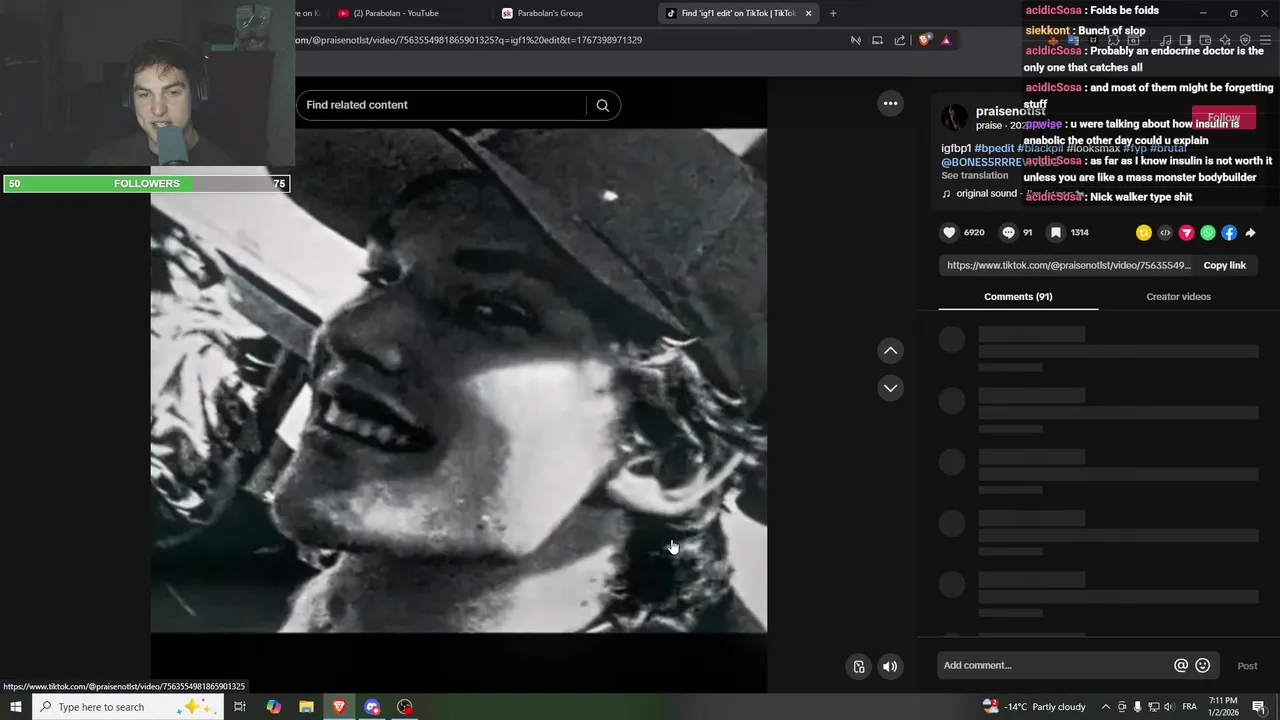This screenshot has width=1280, height=720.
Task: Open the weather widget showing -14°C
Action: click(1034, 707)
